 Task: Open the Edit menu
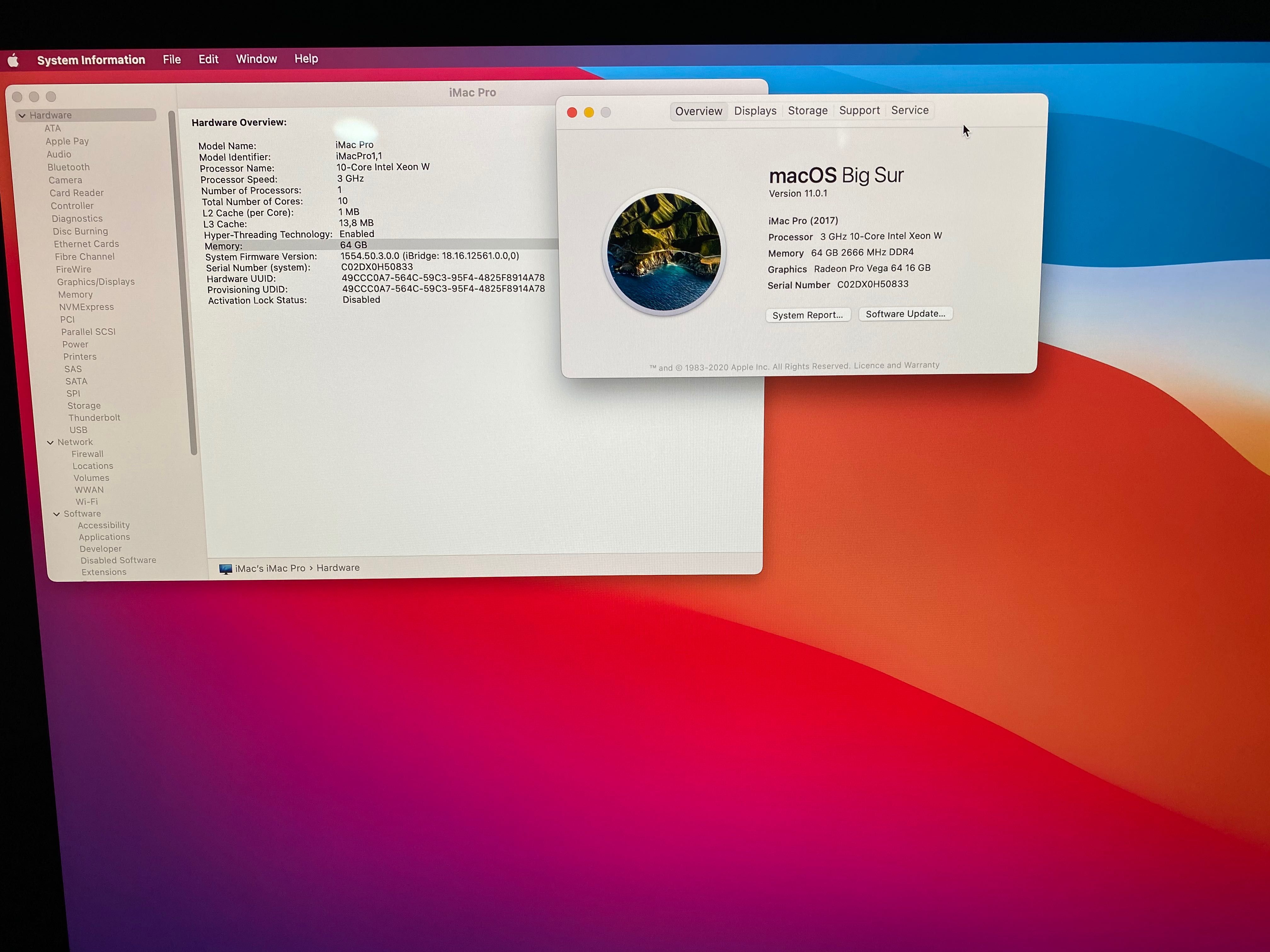[209, 59]
